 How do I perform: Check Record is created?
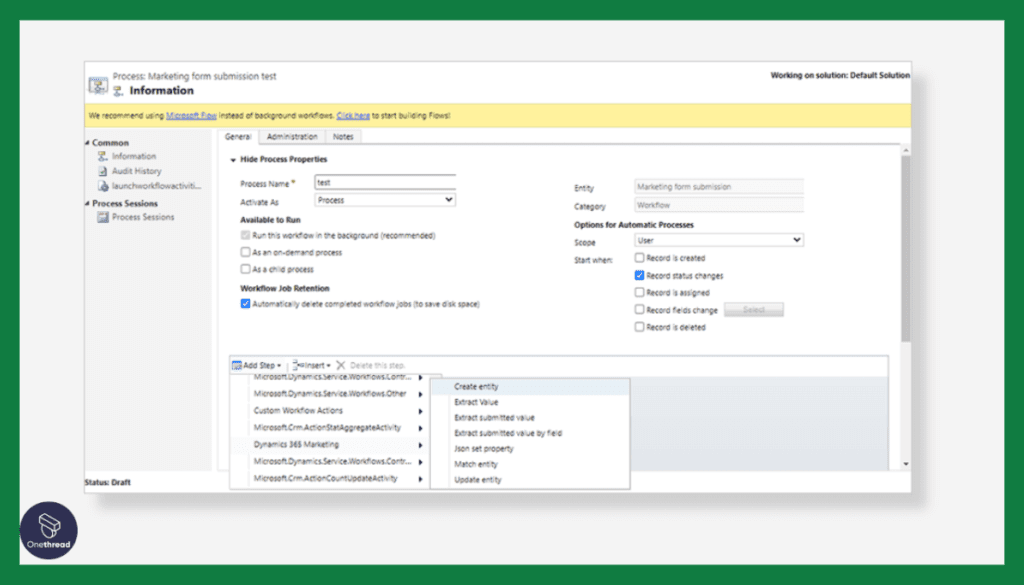(x=639, y=258)
